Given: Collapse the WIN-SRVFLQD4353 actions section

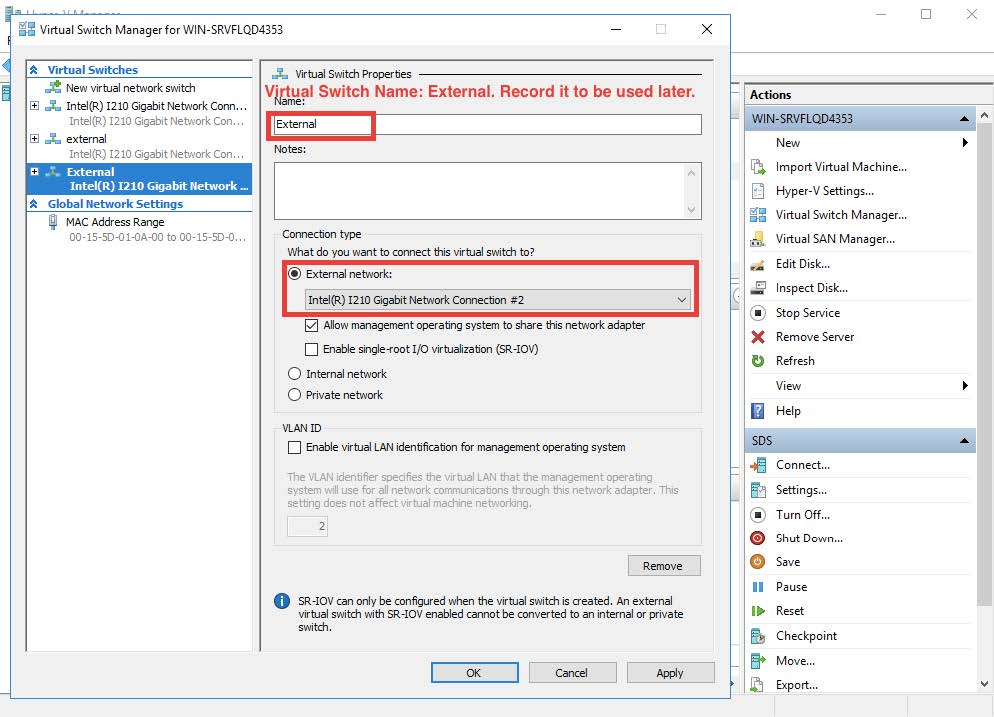Looking at the screenshot, I should [x=965, y=119].
